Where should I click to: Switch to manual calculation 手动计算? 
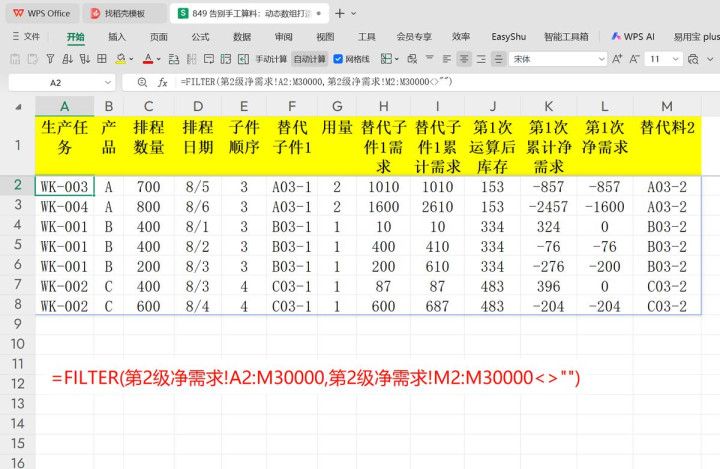pos(271,59)
